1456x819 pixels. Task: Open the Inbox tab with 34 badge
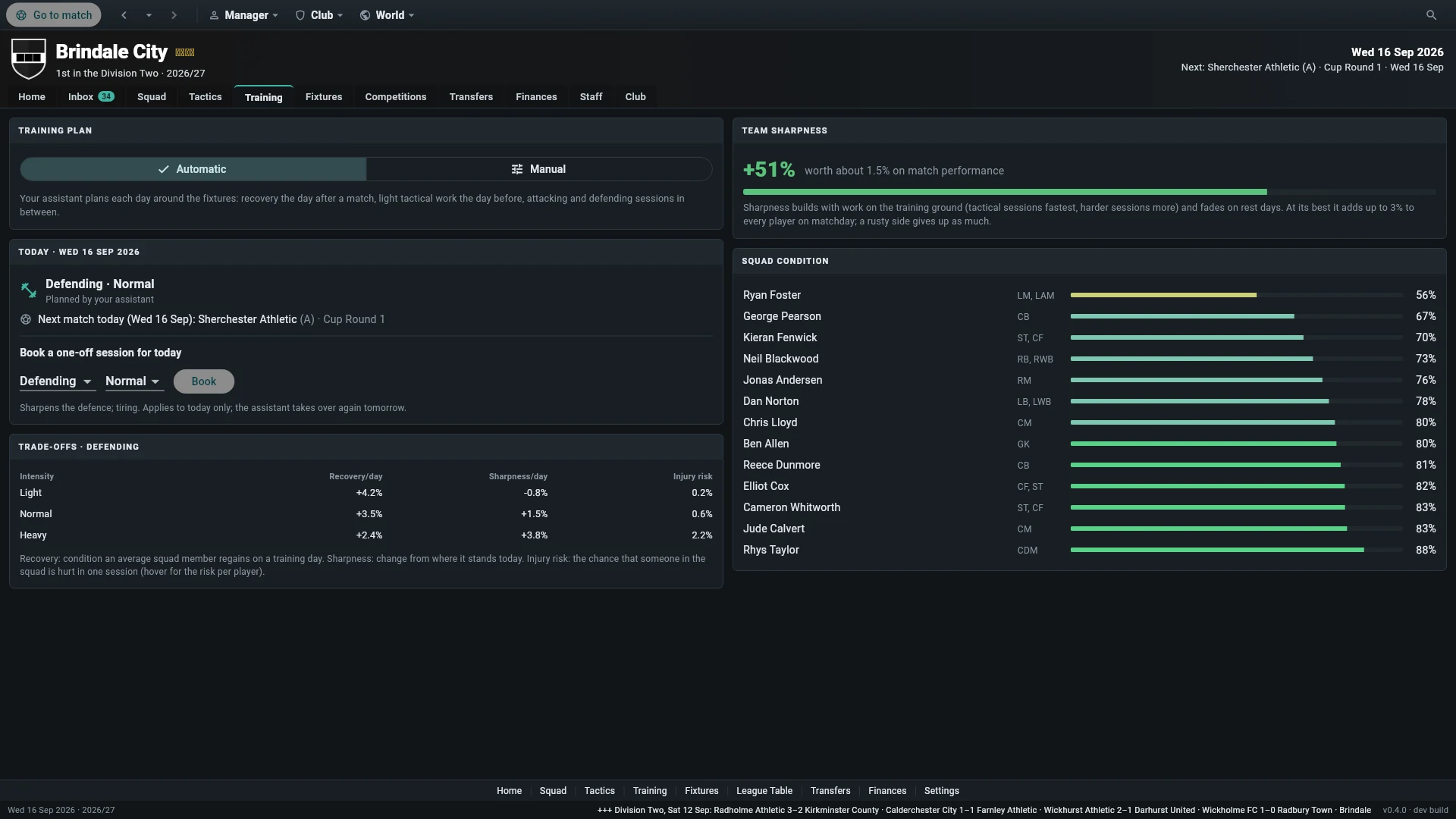coord(91,97)
